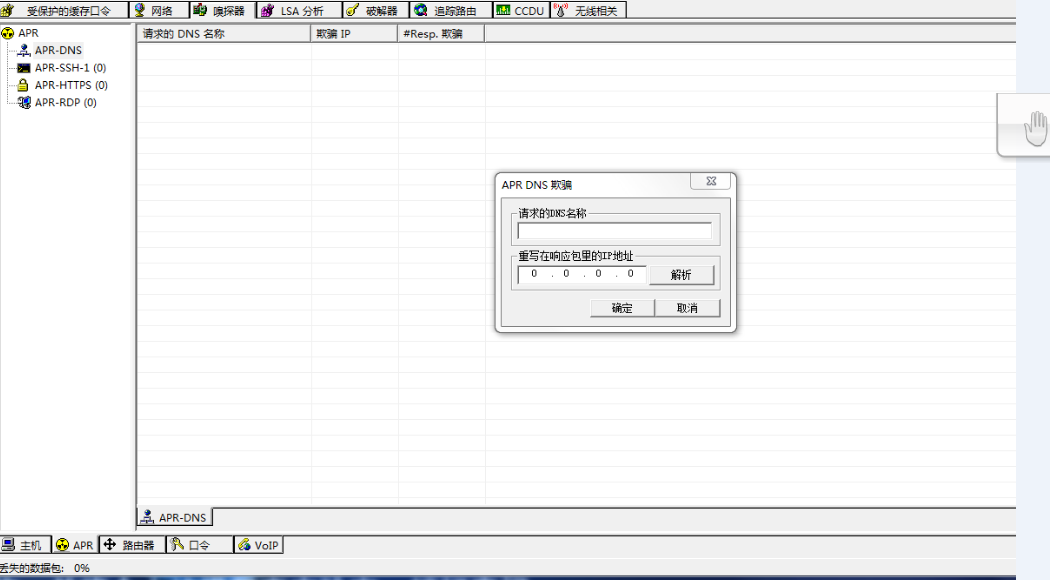The image size is (1050, 580).
Task: Open the LSA 分析 tab
Action: [x=299, y=10]
